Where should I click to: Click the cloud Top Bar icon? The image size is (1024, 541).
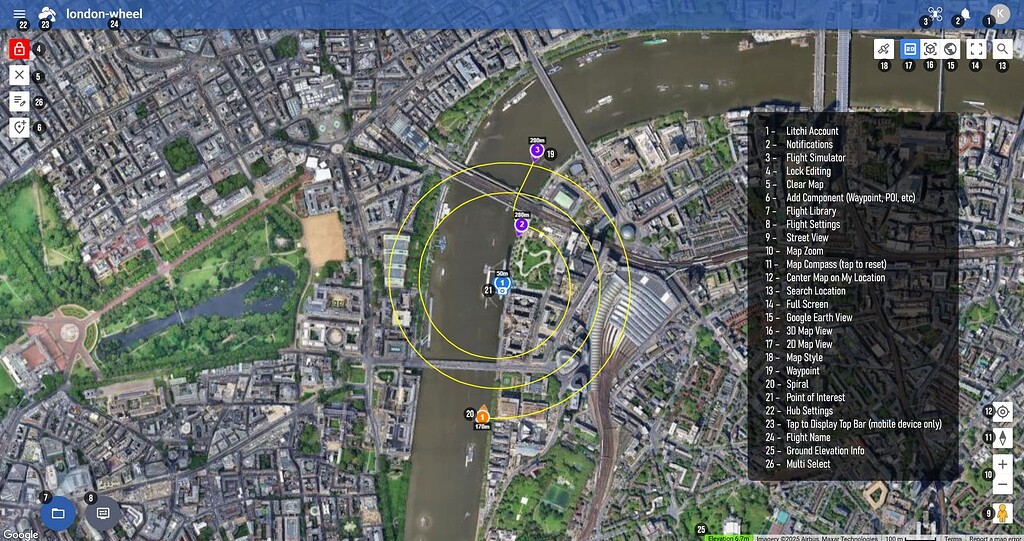click(x=47, y=13)
